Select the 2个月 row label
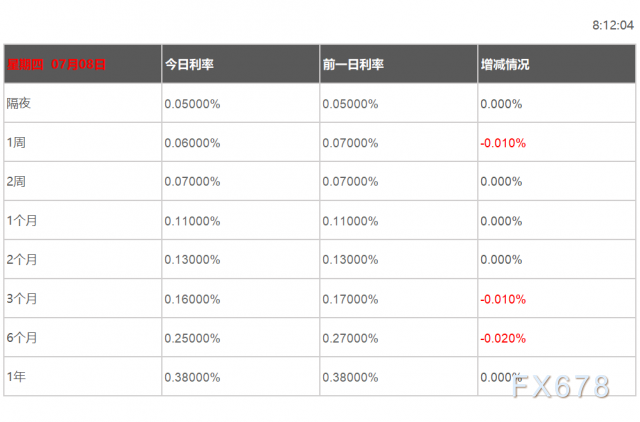The width and height of the screenshot is (640, 422). [x=22, y=259]
